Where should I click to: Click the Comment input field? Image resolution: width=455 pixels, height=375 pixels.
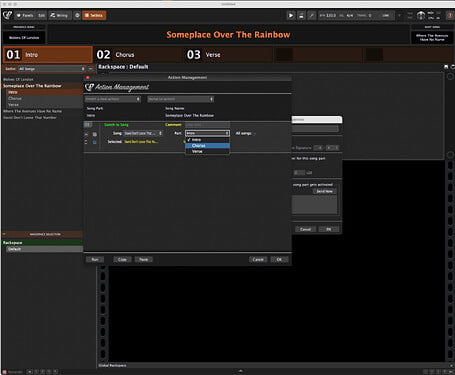[207, 125]
